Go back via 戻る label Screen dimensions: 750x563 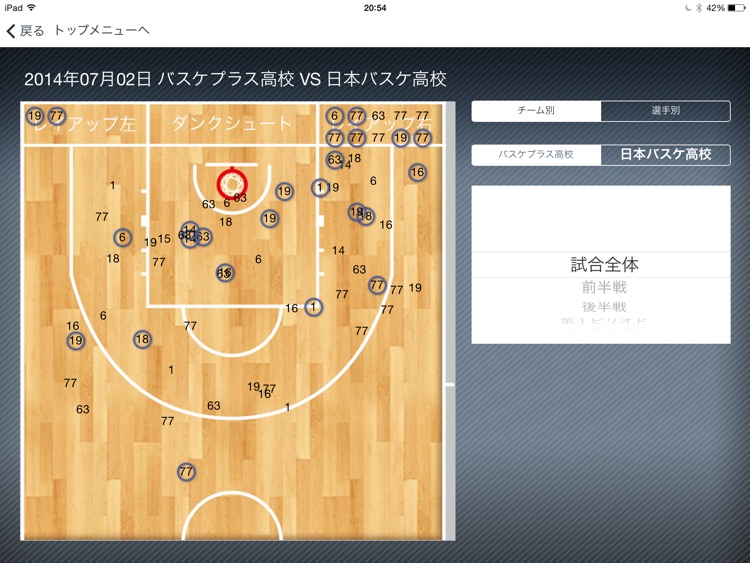click(x=32, y=31)
